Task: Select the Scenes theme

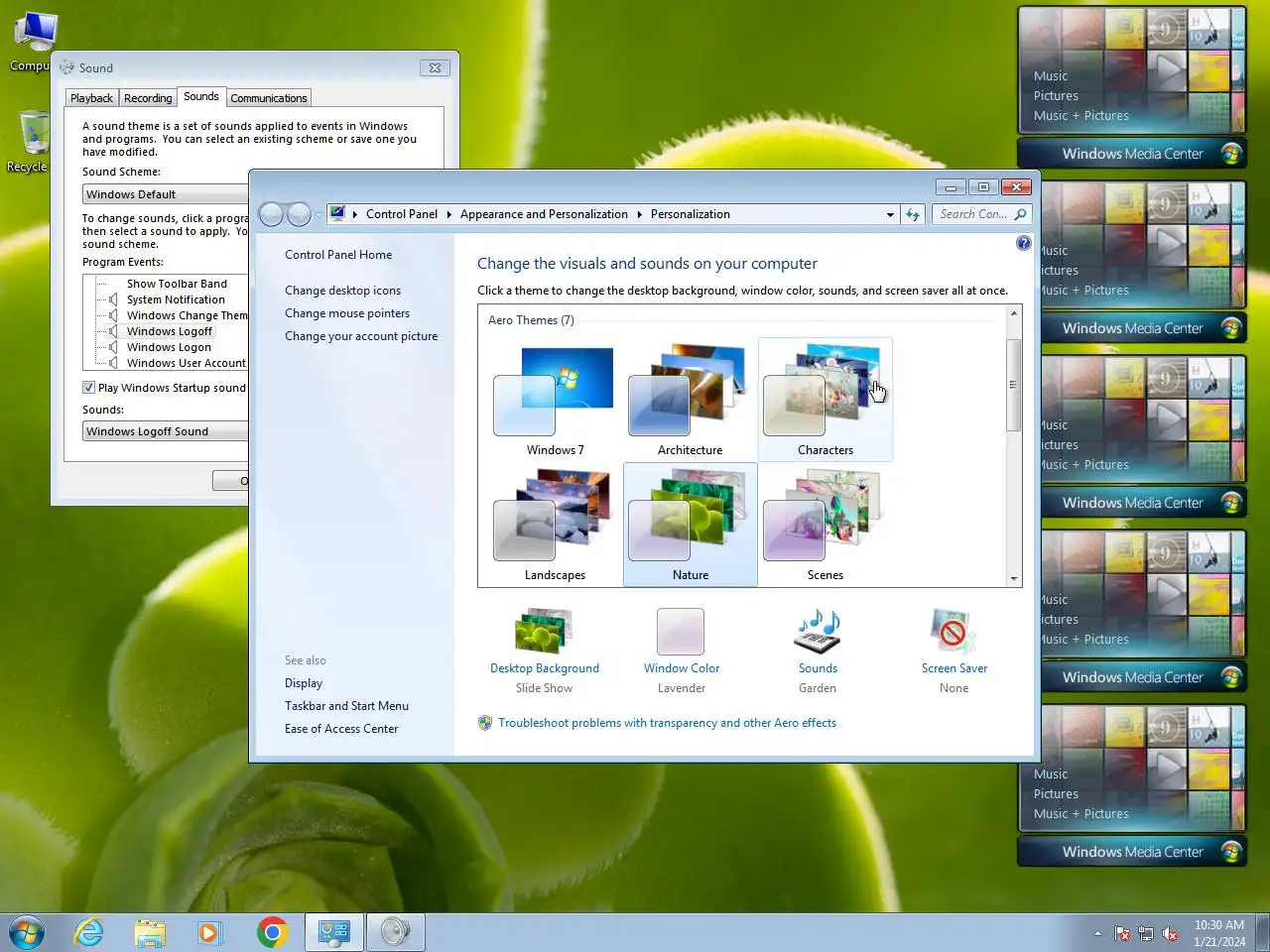Action: pos(825,525)
